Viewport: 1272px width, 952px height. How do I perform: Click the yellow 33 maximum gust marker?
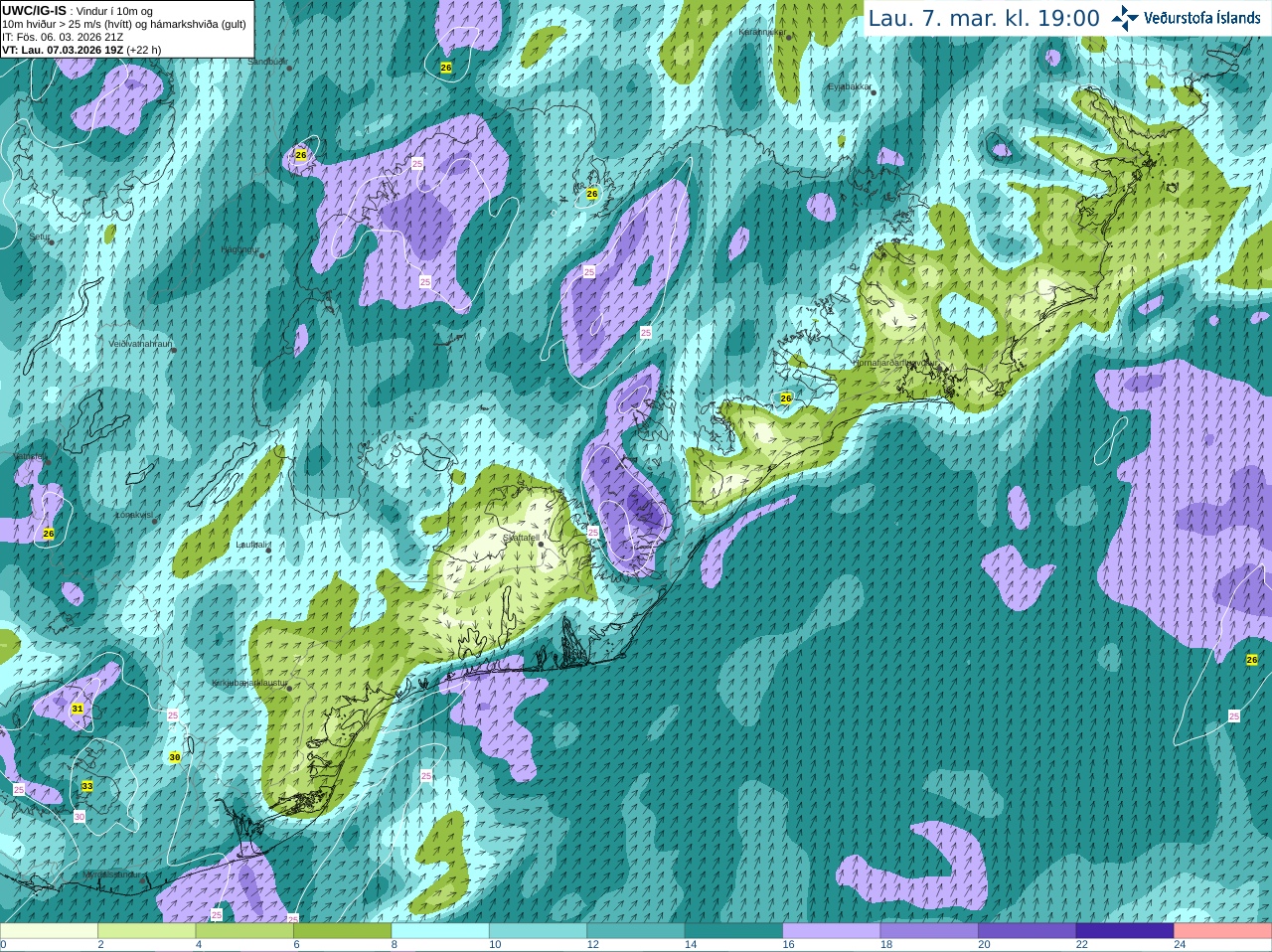(x=87, y=786)
